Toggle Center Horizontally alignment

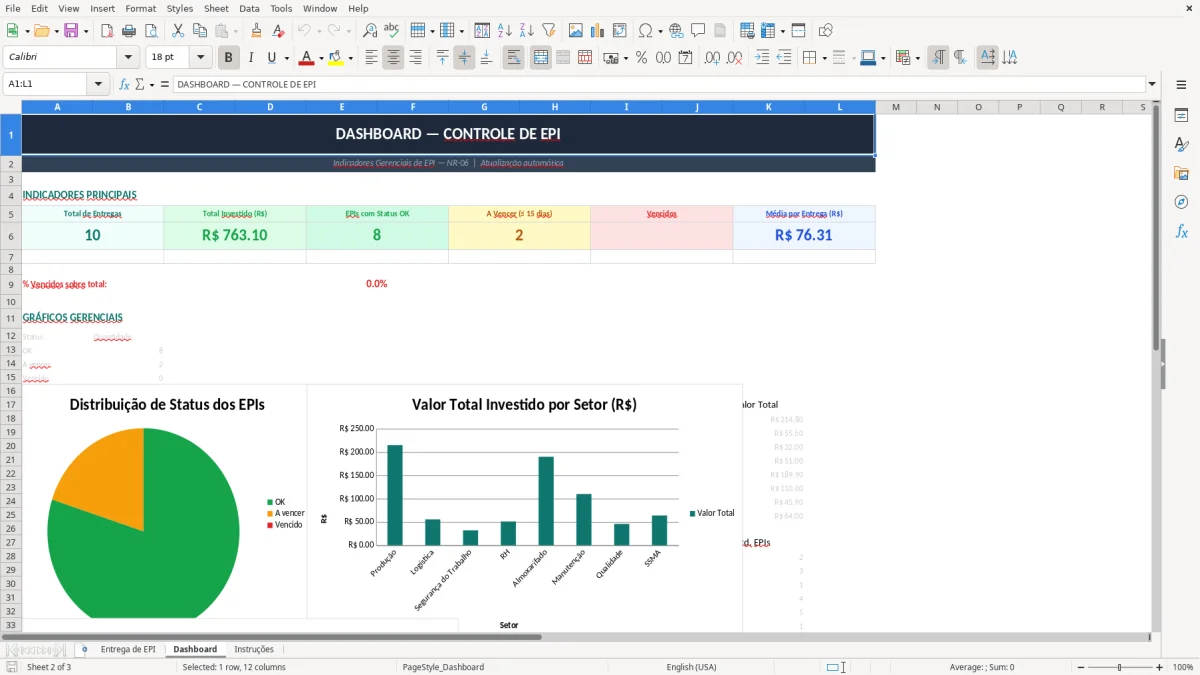[x=393, y=58]
